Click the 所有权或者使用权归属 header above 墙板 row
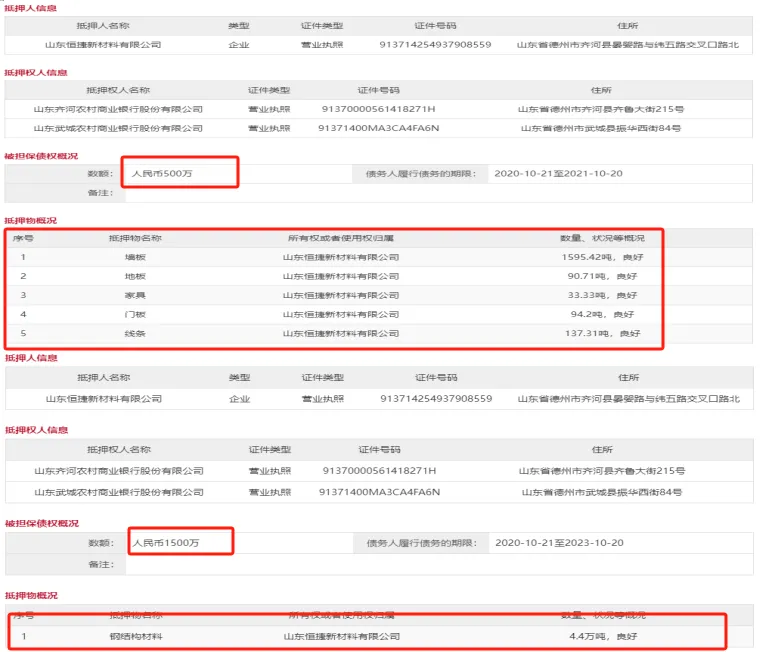This screenshot has width=760, height=652. point(341,239)
